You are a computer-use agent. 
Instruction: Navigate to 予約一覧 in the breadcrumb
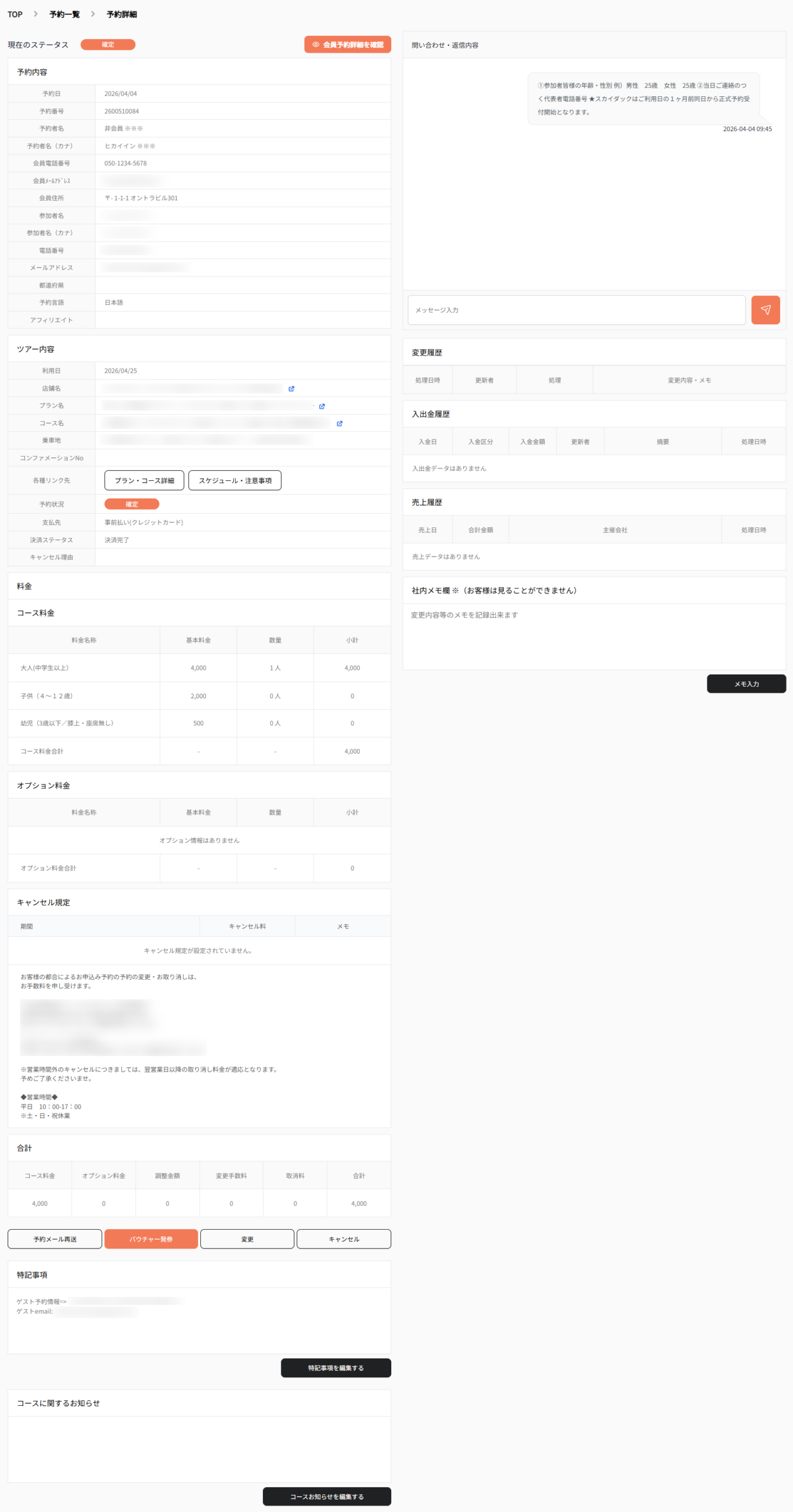point(64,14)
